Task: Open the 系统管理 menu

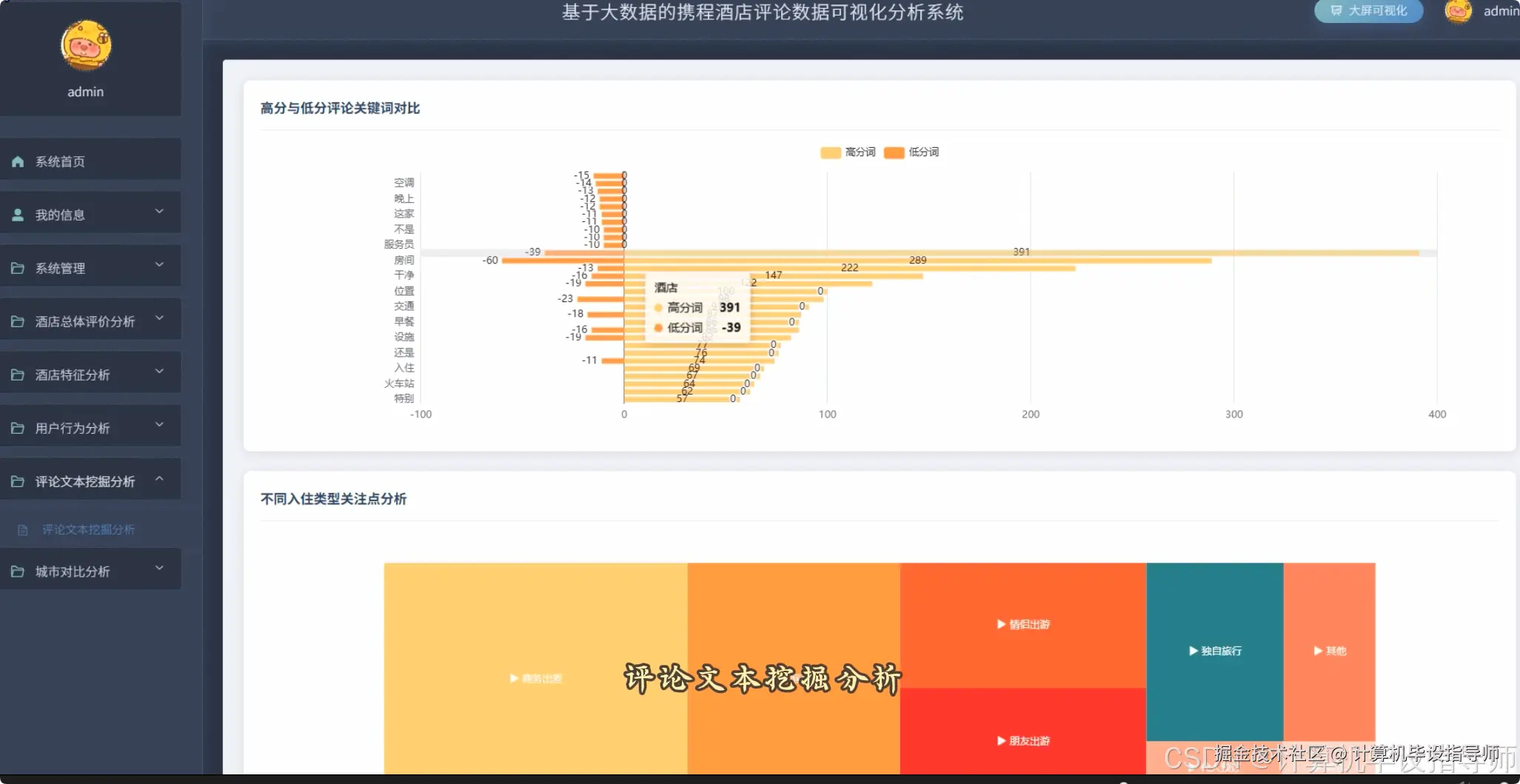Action: coord(90,265)
